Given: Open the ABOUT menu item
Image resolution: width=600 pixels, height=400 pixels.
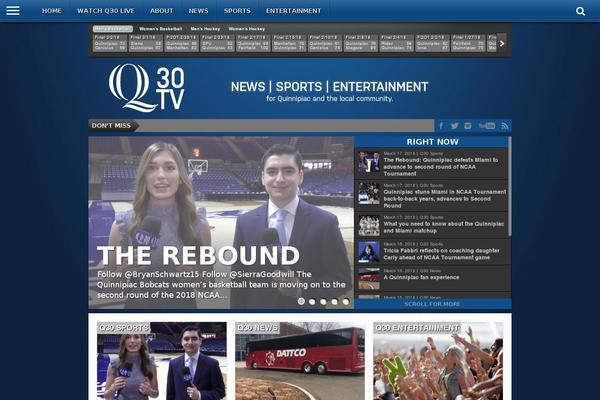Looking at the screenshot, I should 161,11.
